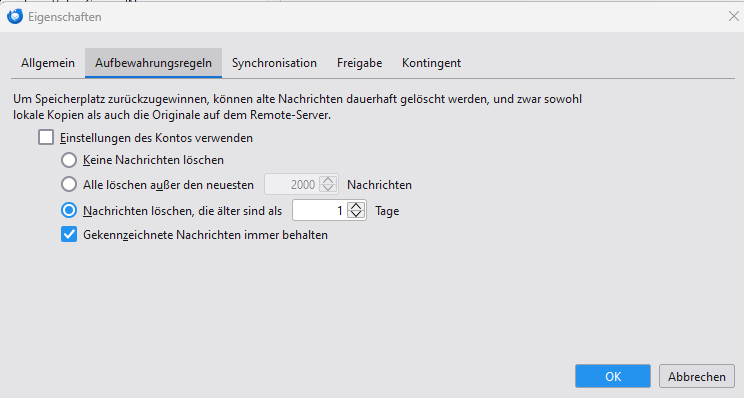The image size is (744, 398).
Task: Click the description text about Speicherplatz
Action: pyautogui.click(x=298, y=107)
